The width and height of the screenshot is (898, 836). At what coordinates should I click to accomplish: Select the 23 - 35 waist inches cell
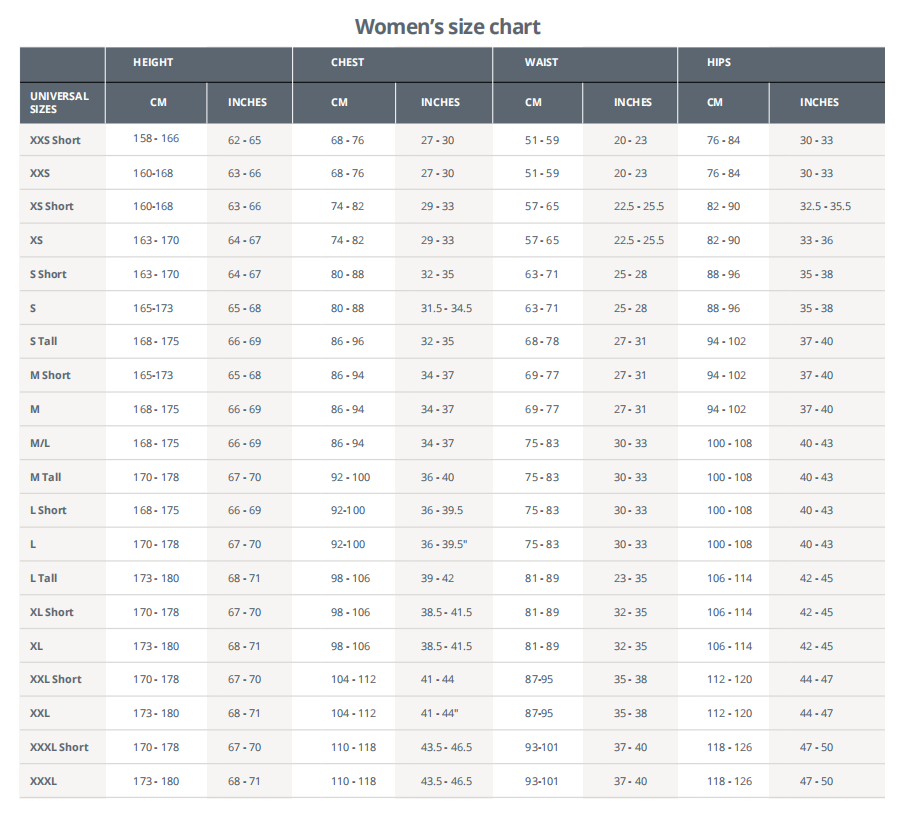(630, 578)
